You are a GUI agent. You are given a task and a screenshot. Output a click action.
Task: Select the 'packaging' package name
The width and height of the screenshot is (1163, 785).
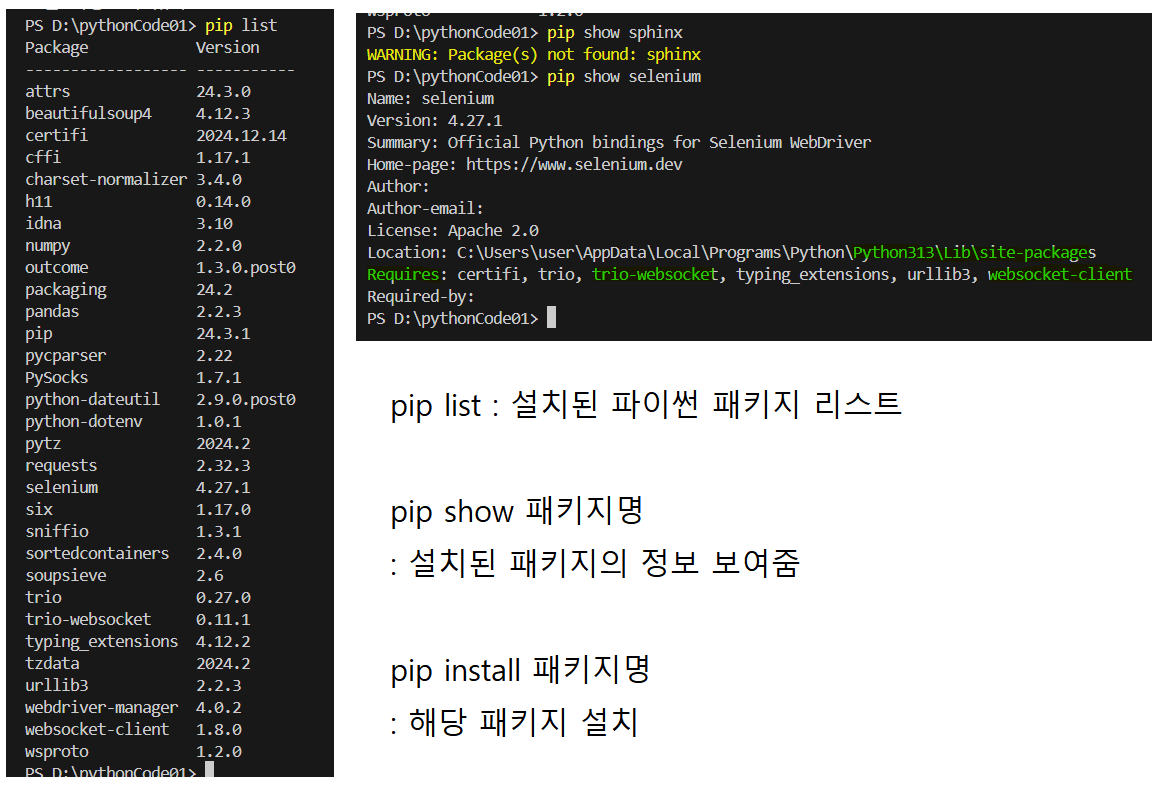[x=65, y=290]
